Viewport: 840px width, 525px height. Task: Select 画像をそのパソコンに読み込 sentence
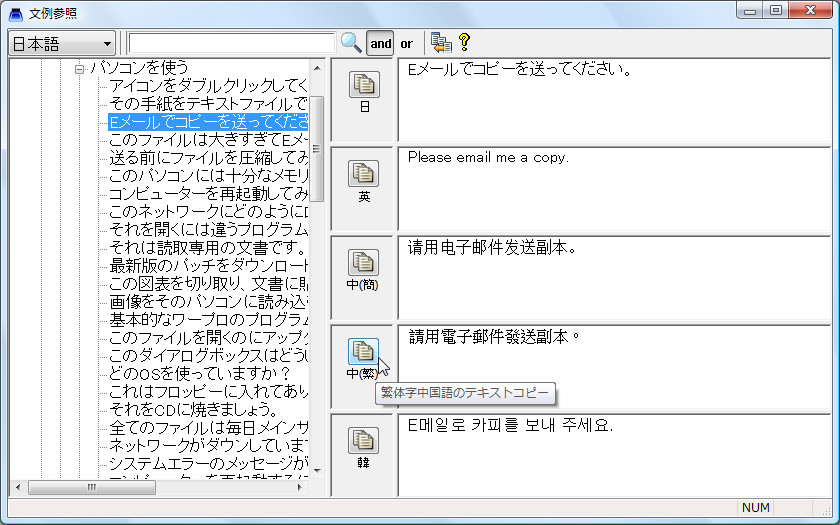click(208, 302)
